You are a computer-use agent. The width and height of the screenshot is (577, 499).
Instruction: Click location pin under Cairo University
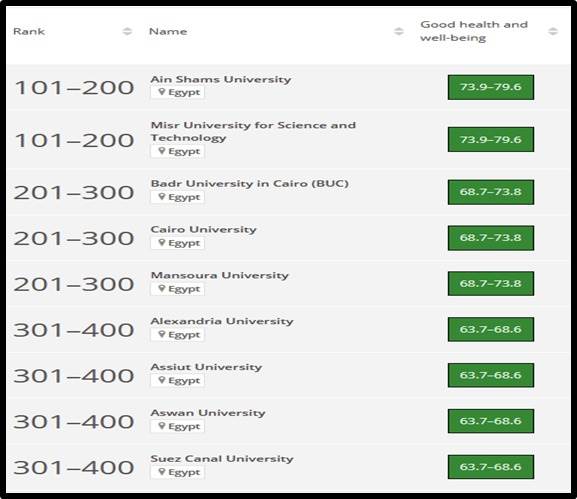(x=162, y=243)
